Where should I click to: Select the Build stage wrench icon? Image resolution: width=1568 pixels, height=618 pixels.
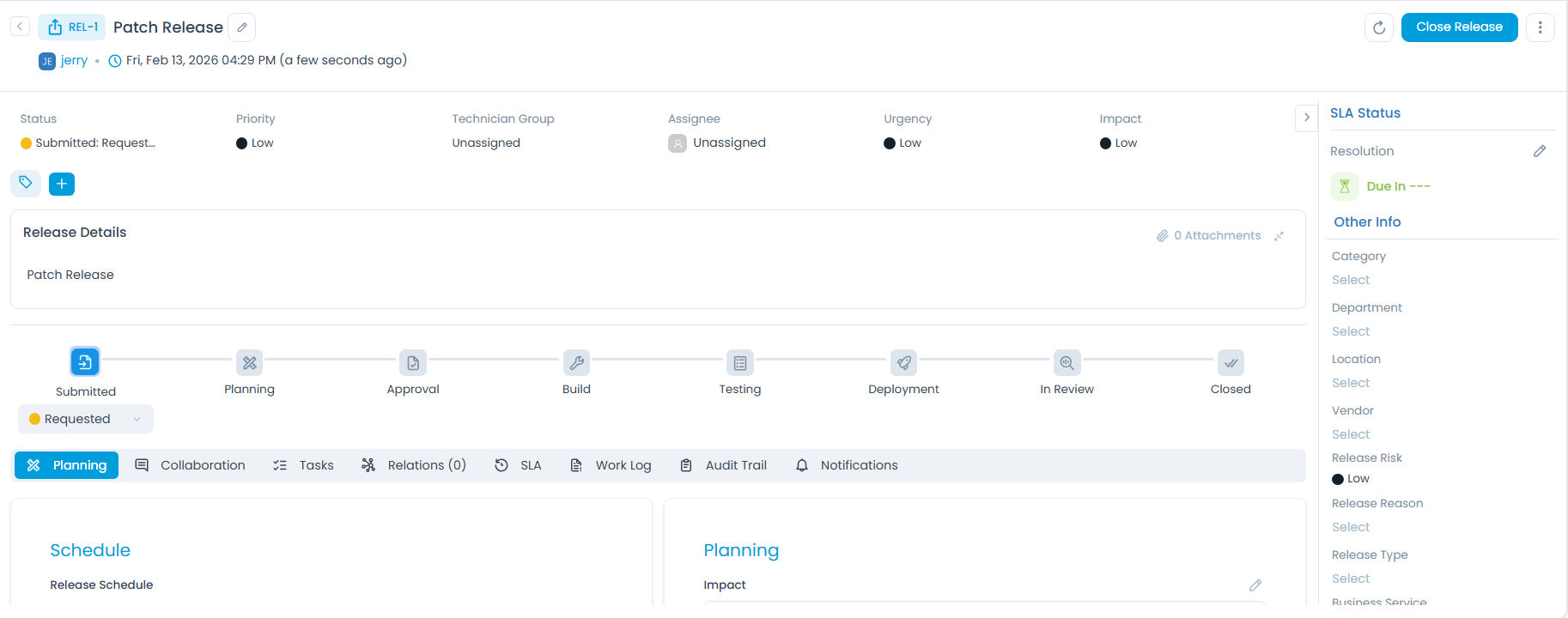pos(576,363)
